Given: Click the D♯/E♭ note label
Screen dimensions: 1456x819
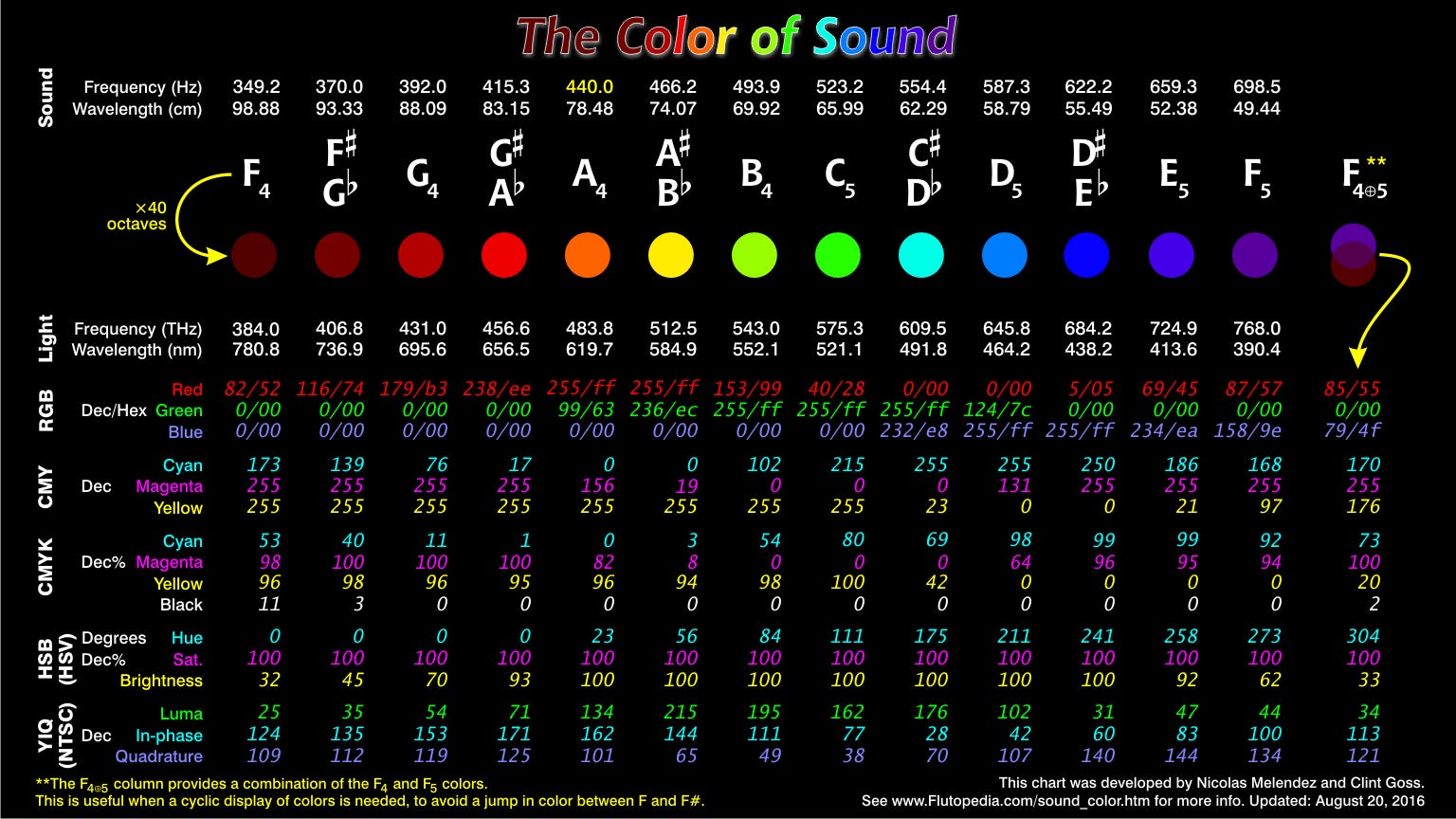Looking at the screenshot, I should tap(1088, 172).
